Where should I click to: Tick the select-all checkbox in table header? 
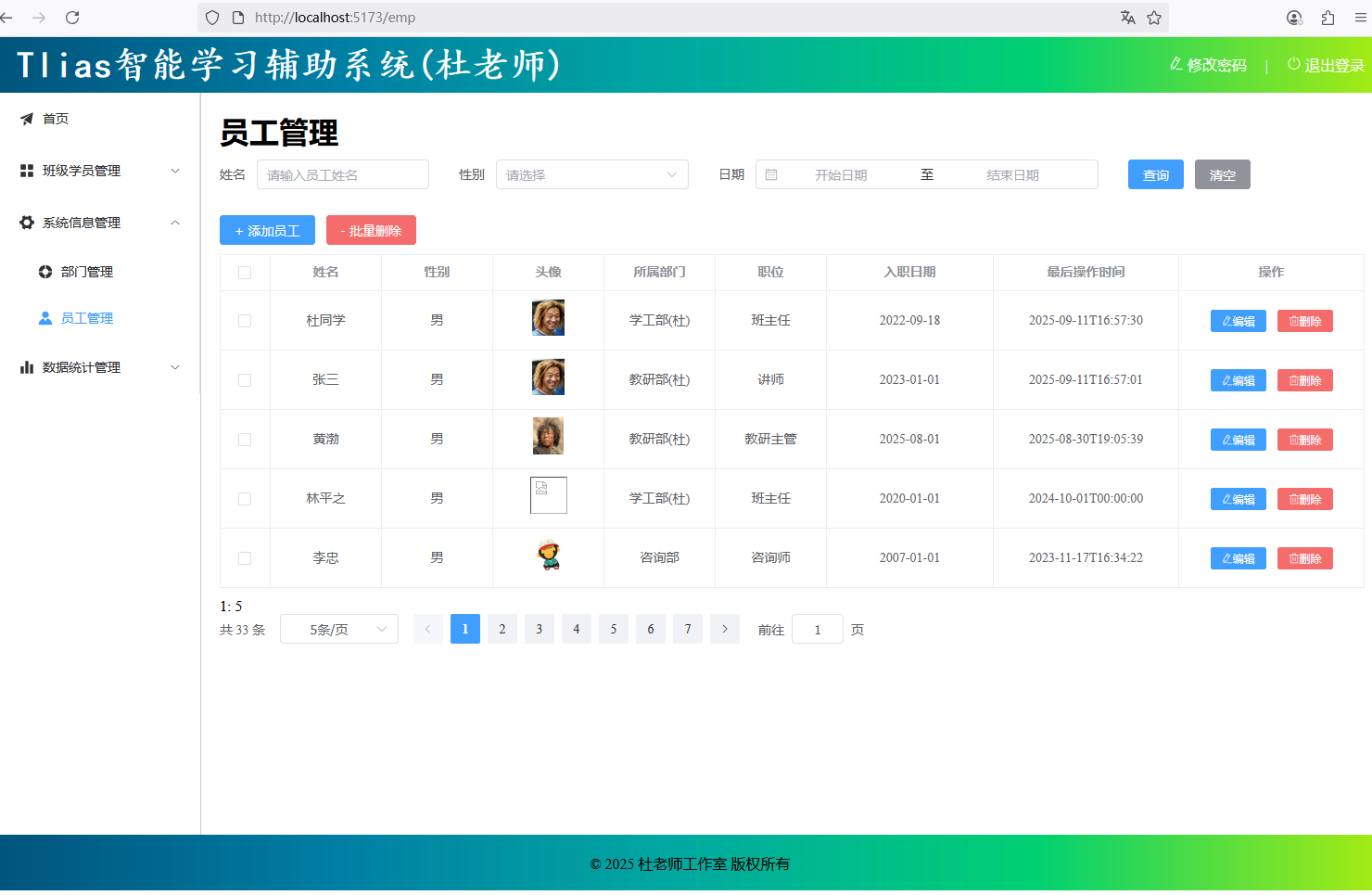tap(245, 273)
